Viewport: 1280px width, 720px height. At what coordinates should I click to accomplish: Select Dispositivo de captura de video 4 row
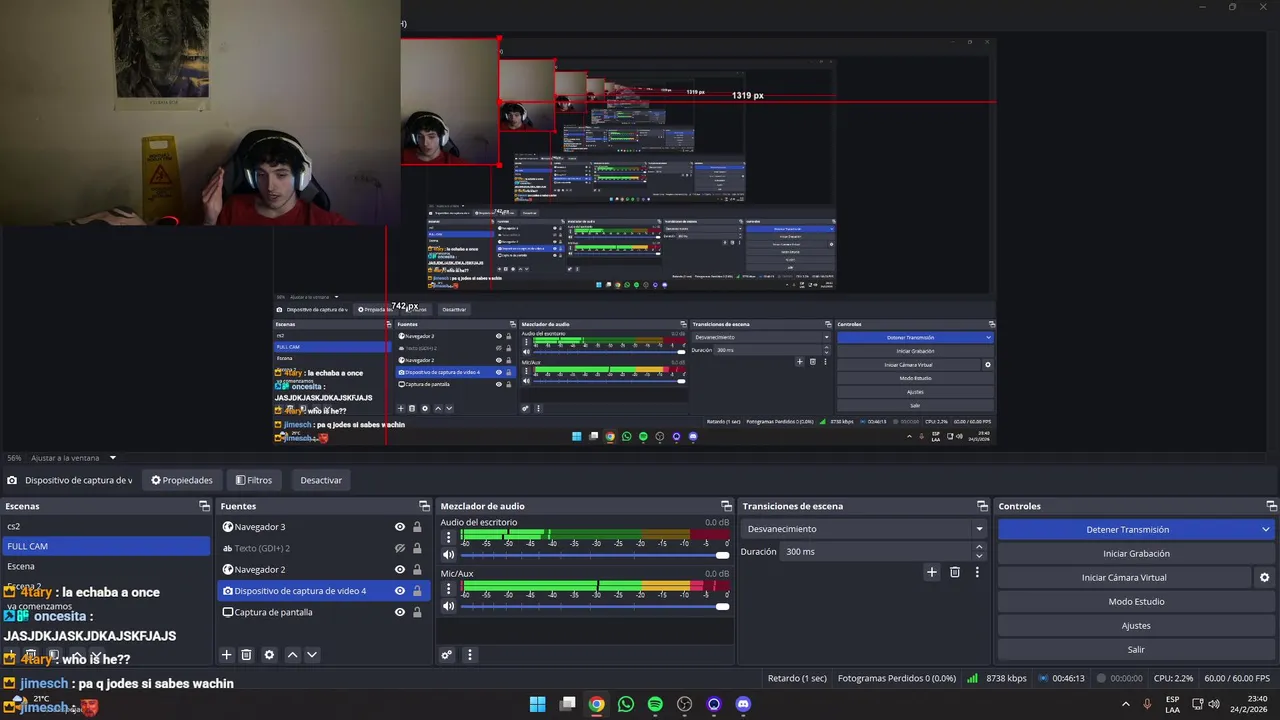point(324,591)
